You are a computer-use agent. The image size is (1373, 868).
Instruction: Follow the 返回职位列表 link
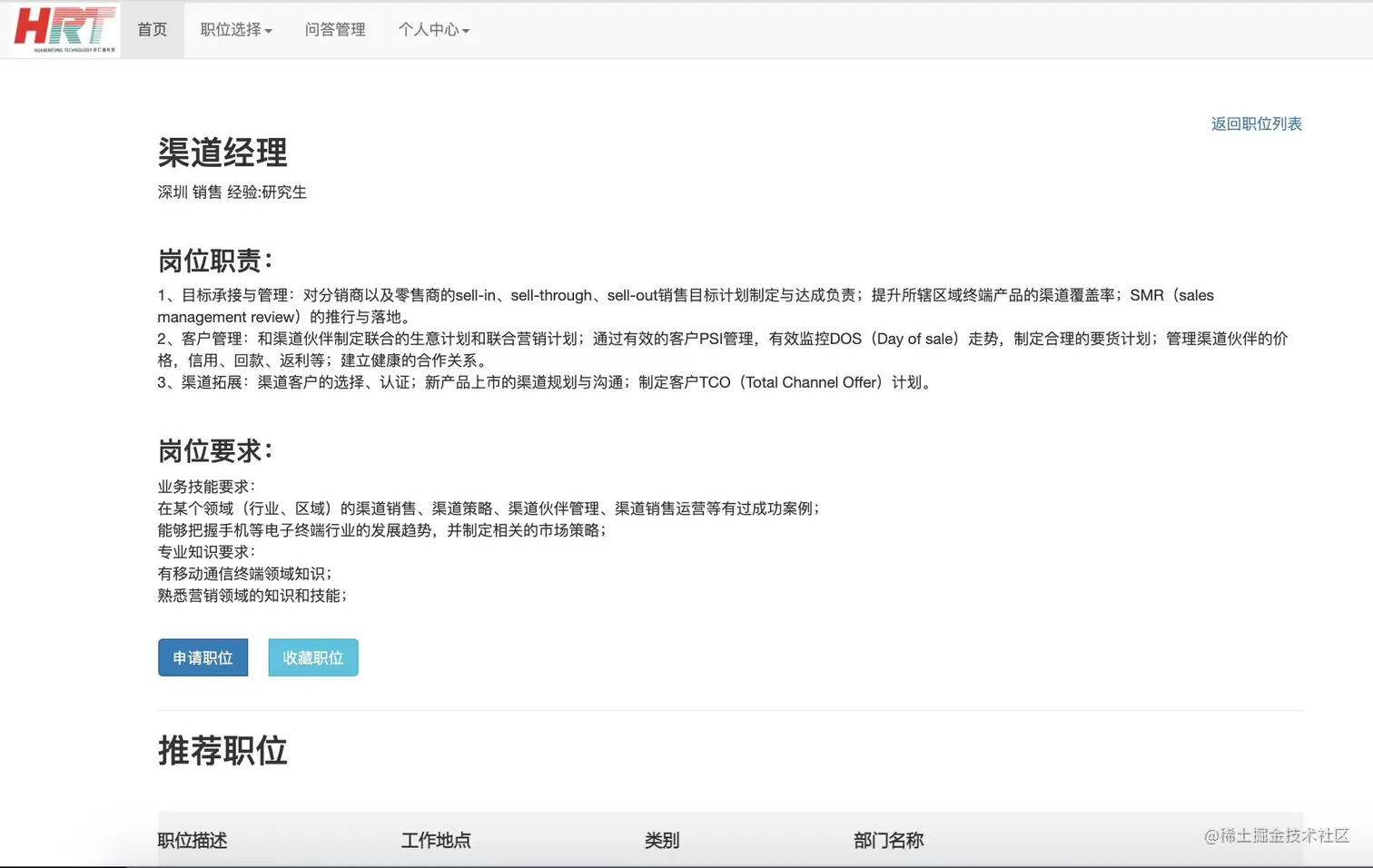point(1257,123)
